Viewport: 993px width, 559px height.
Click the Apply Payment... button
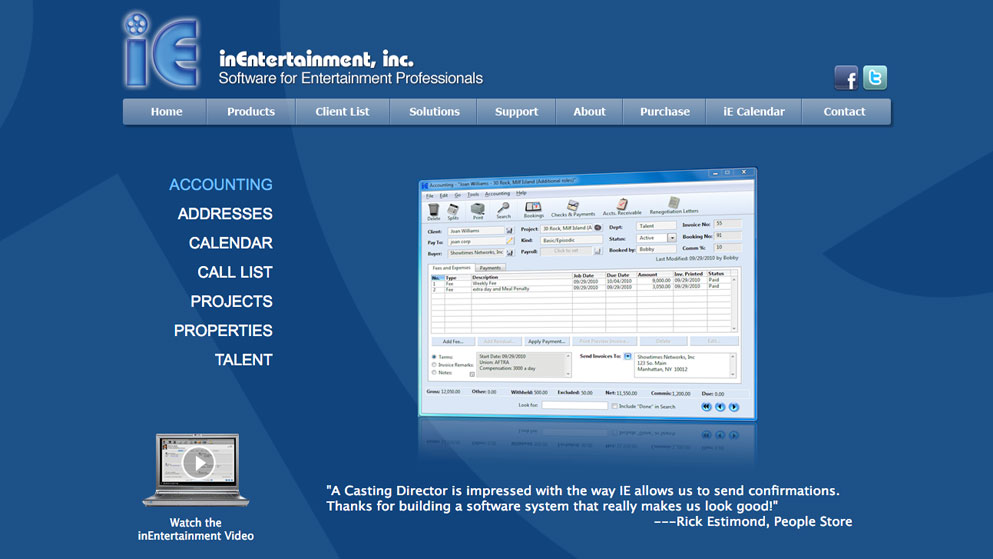coord(546,341)
